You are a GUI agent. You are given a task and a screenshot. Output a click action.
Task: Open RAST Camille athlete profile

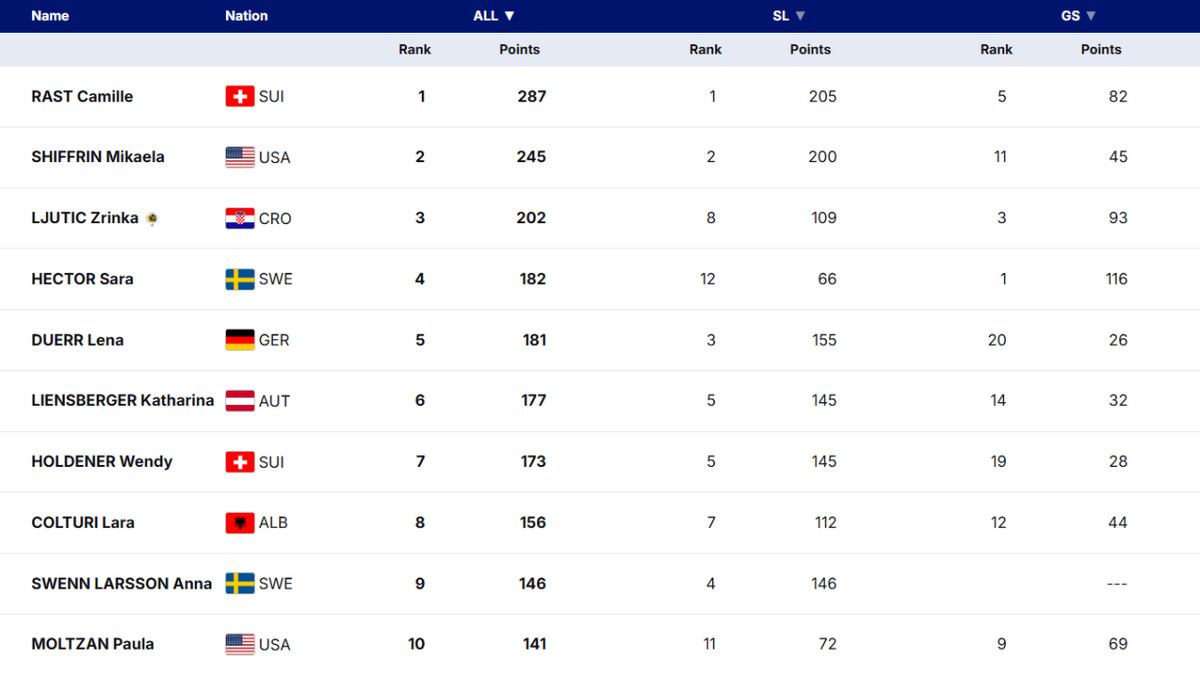tap(82, 96)
